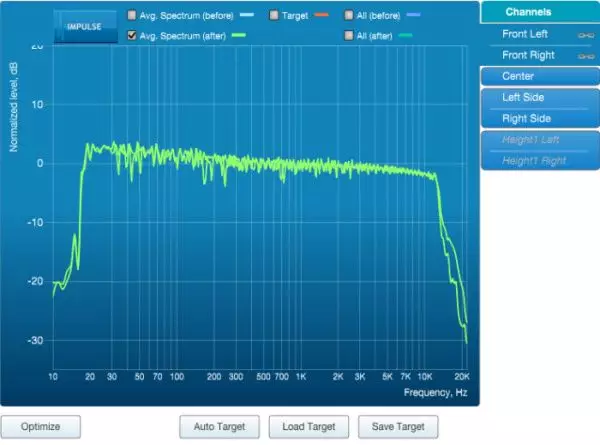Uncheck the Avg. Spectrum (after) checkbox
The image size is (600, 445).
tap(133, 35)
